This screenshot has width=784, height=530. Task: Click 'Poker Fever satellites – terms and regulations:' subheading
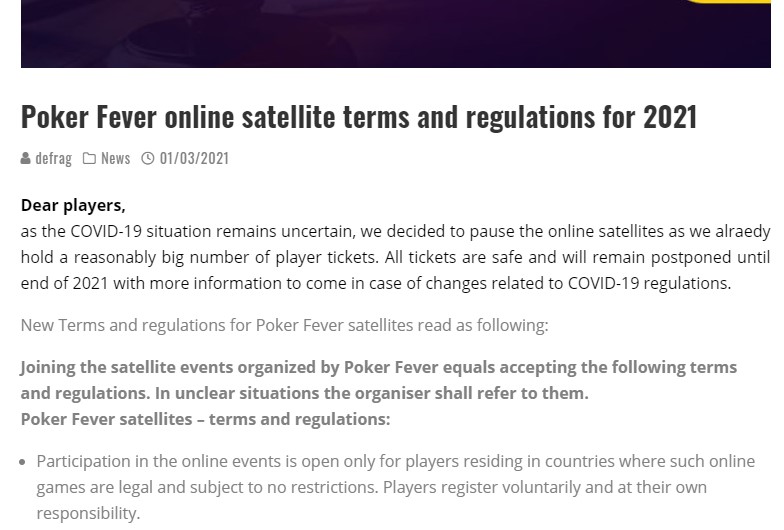[x=205, y=419]
